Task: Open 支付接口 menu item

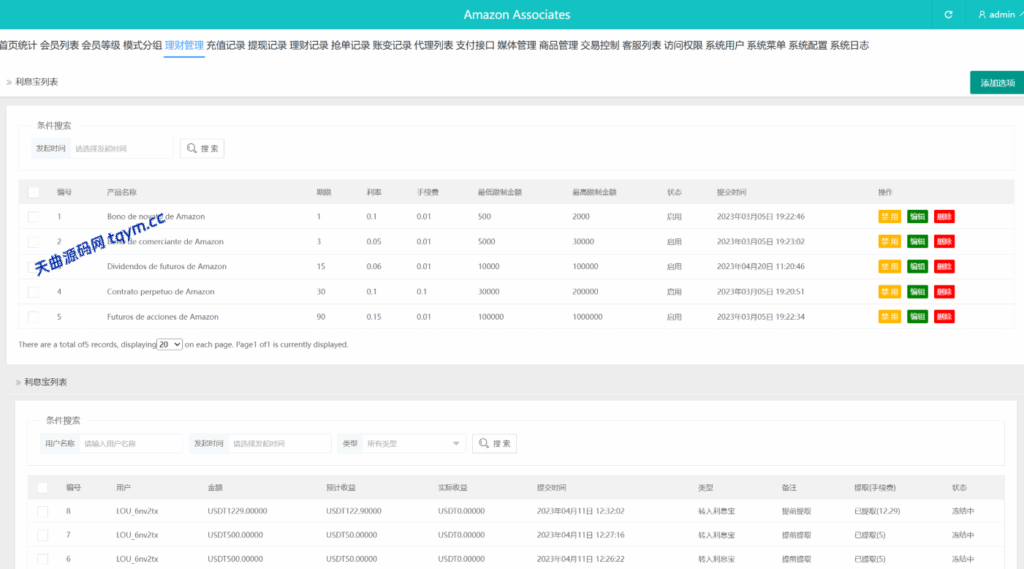Action: coord(475,45)
